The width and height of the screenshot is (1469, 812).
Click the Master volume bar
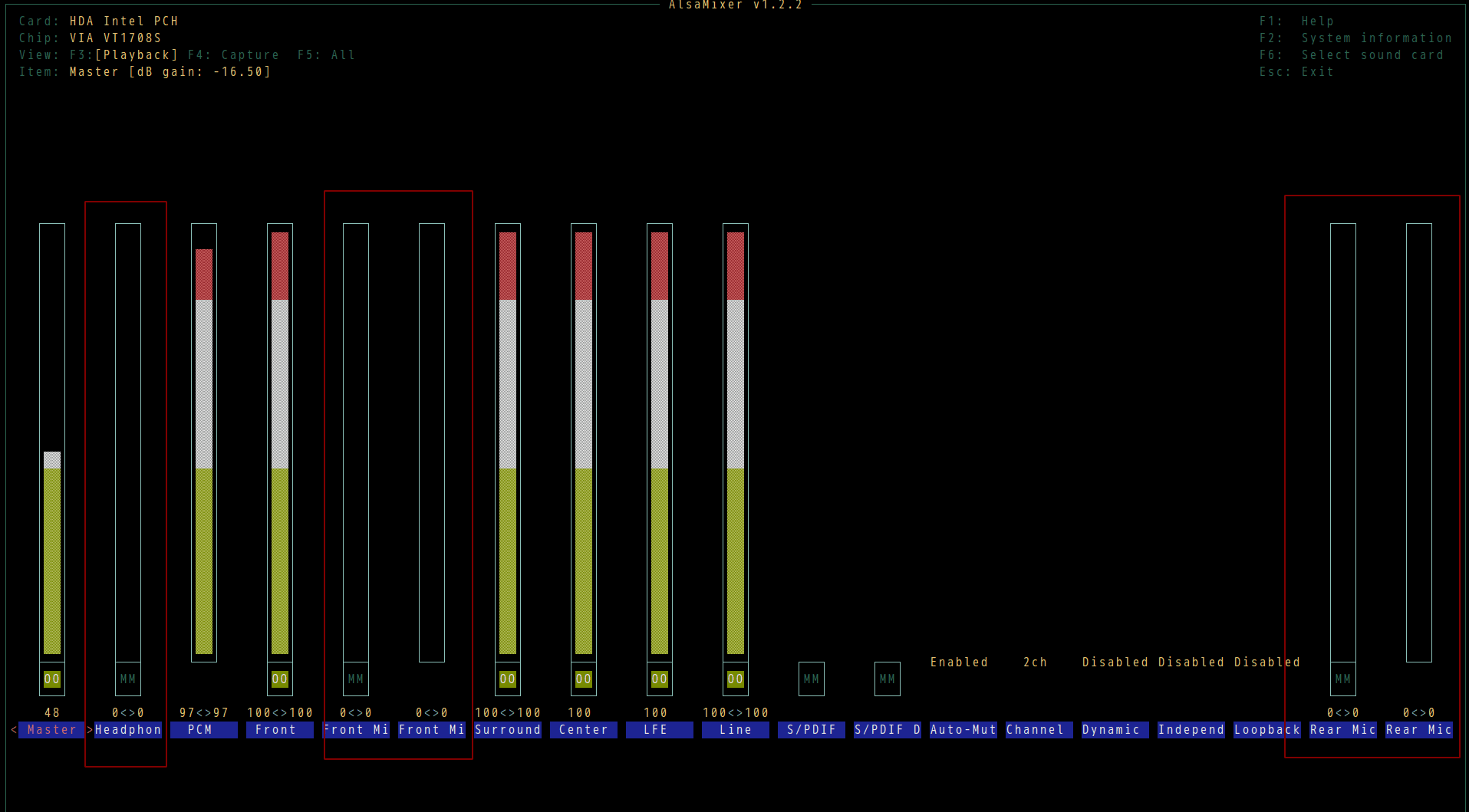click(52, 442)
